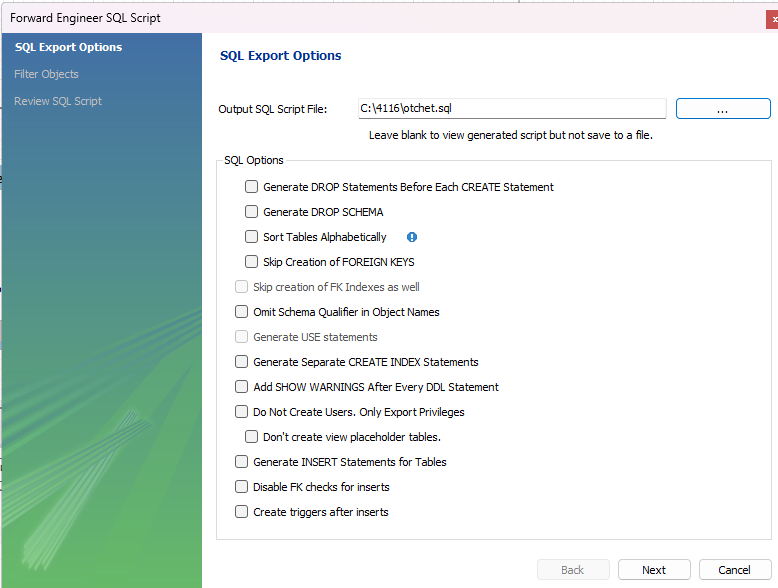Click the Next button

[654, 570]
